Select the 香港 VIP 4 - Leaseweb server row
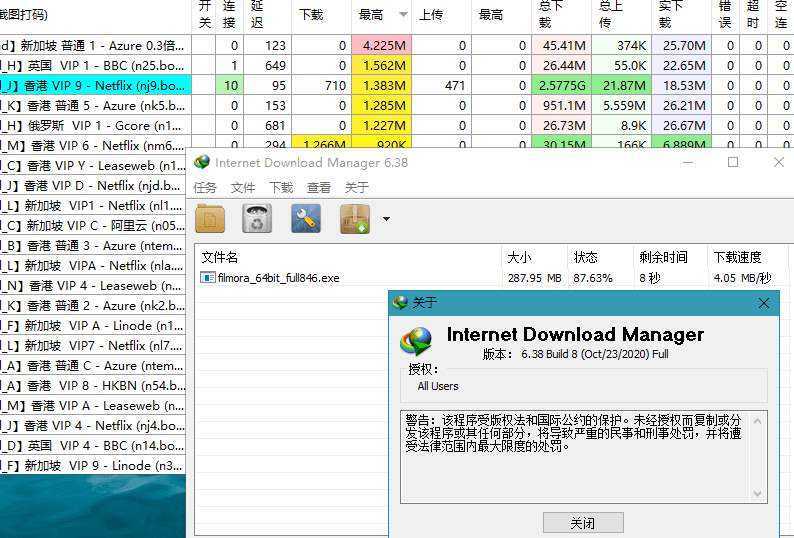 click(93, 286)
